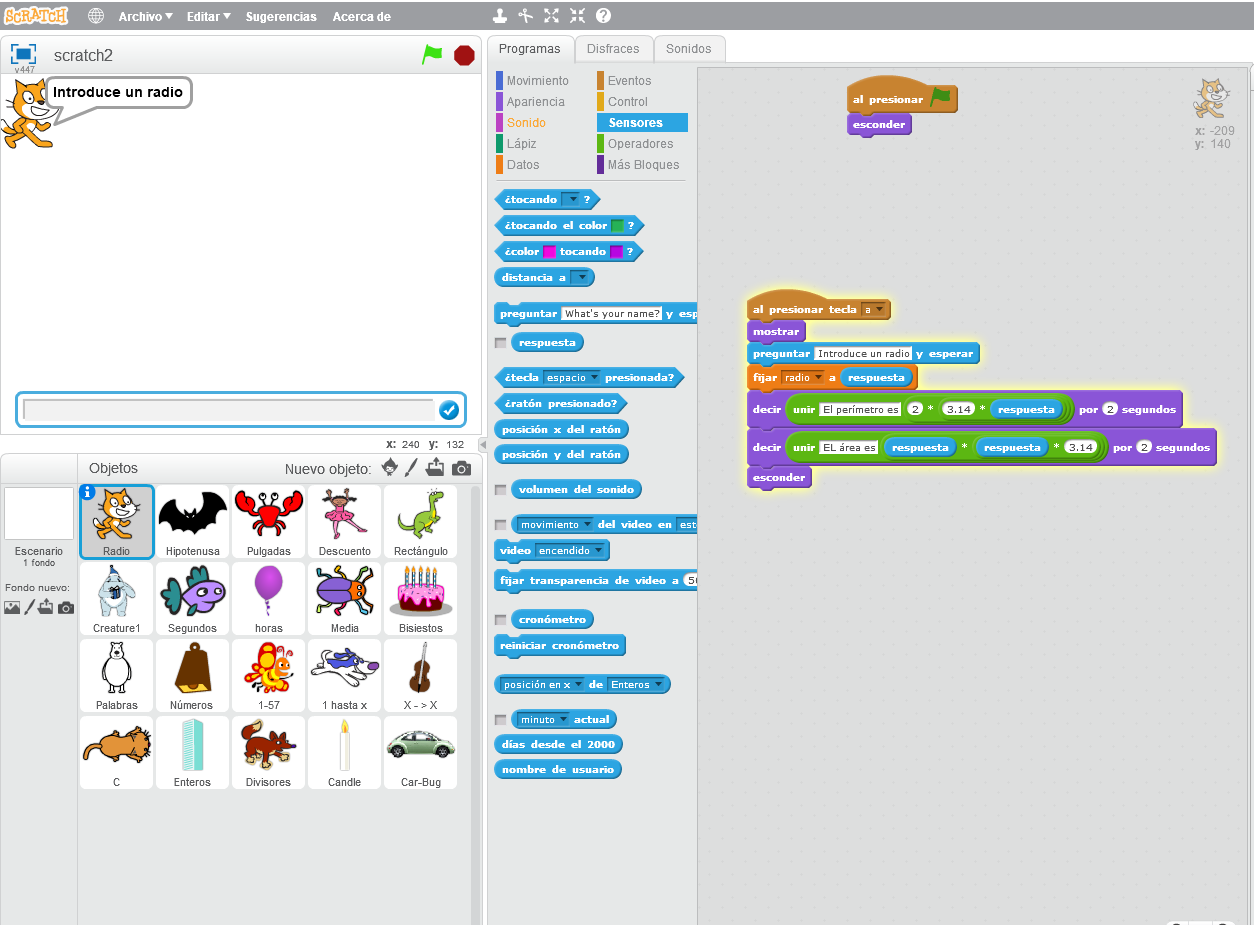Open the video encendido dropdown
This screenshot has width=1254, height=925.
tap(601, 550)
